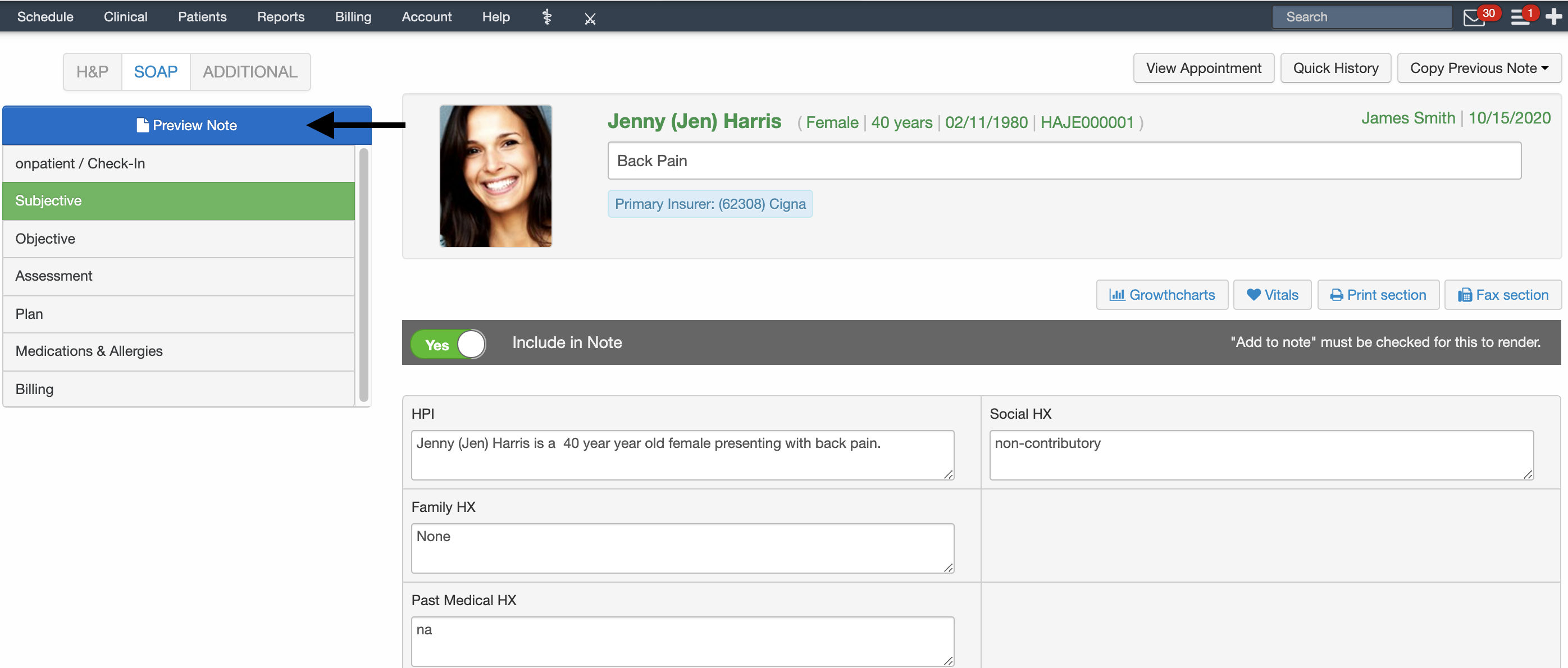The image size is (1568, 668).
Task: Select Medications & Allergies section
Action: pyautogui.click(x=179, y=351)
